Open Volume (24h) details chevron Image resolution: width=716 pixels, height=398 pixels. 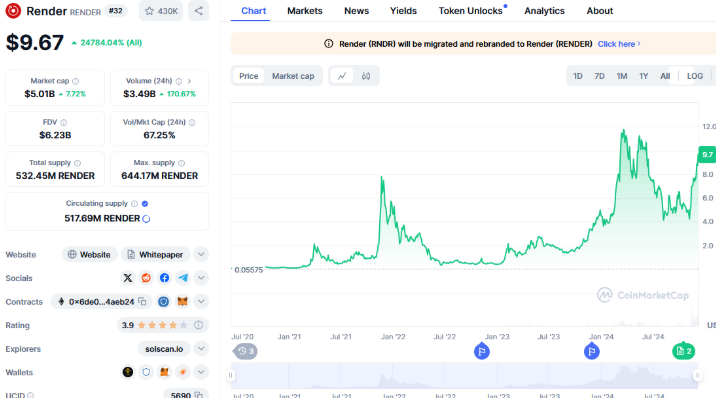[x=190, y=81]
